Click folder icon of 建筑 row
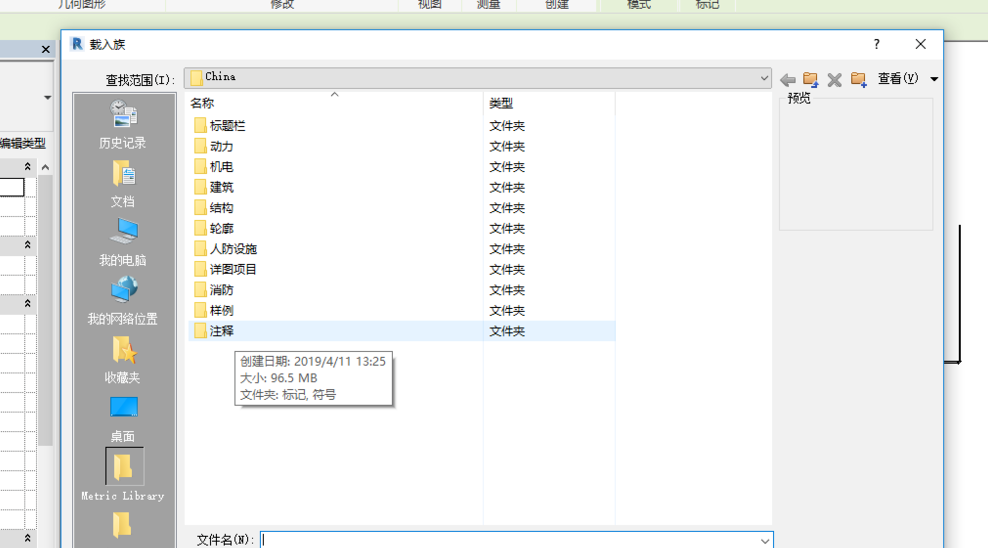This screenshot has height=548, width=988. 200,187
